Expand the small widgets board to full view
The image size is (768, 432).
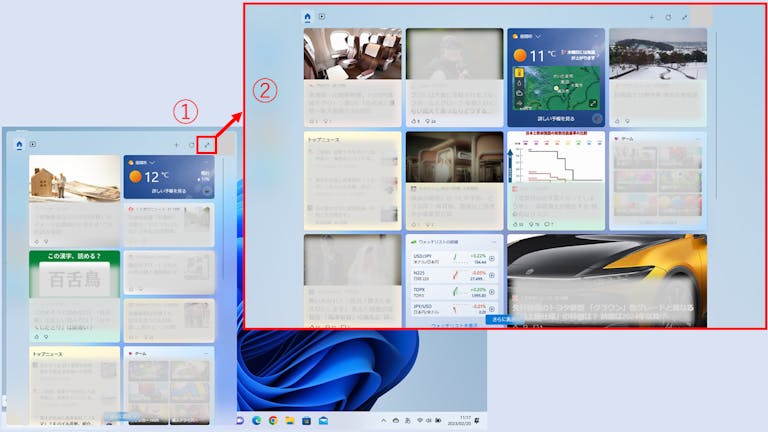(207, 145)
